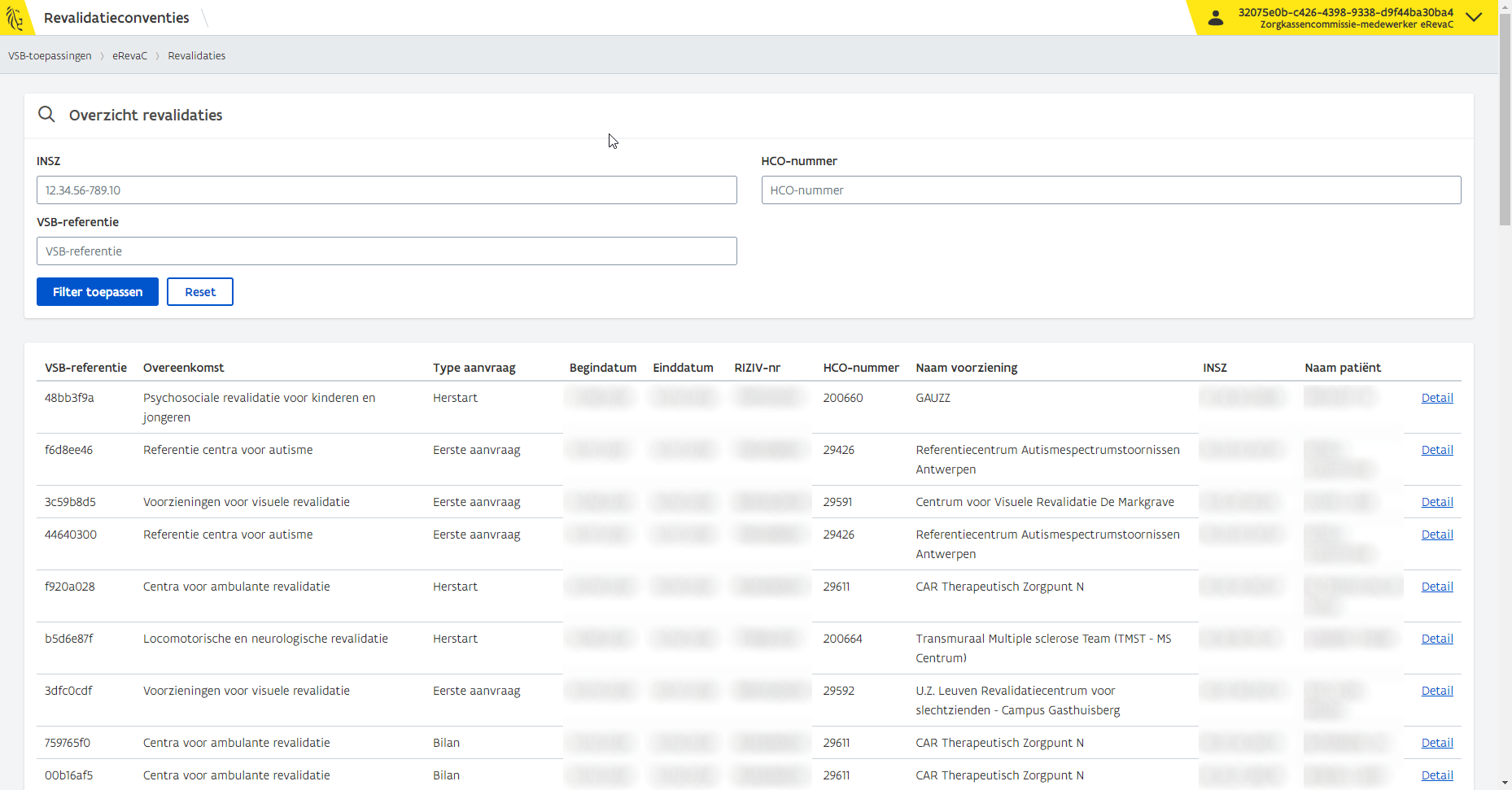The width and height of the screenshot is (1512, 790).
Task: Select reference cell 3dfc0cdf
Action: click(68, 691)
